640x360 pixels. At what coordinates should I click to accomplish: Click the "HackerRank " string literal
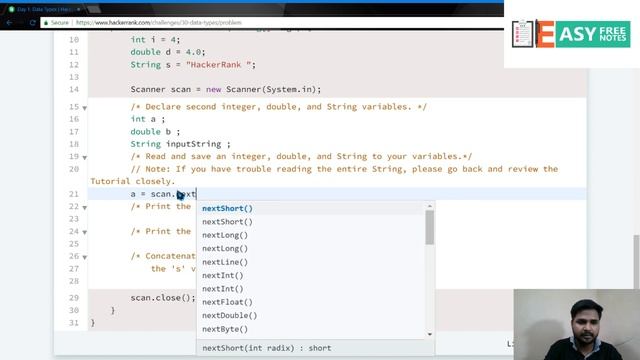click(218, 65)
